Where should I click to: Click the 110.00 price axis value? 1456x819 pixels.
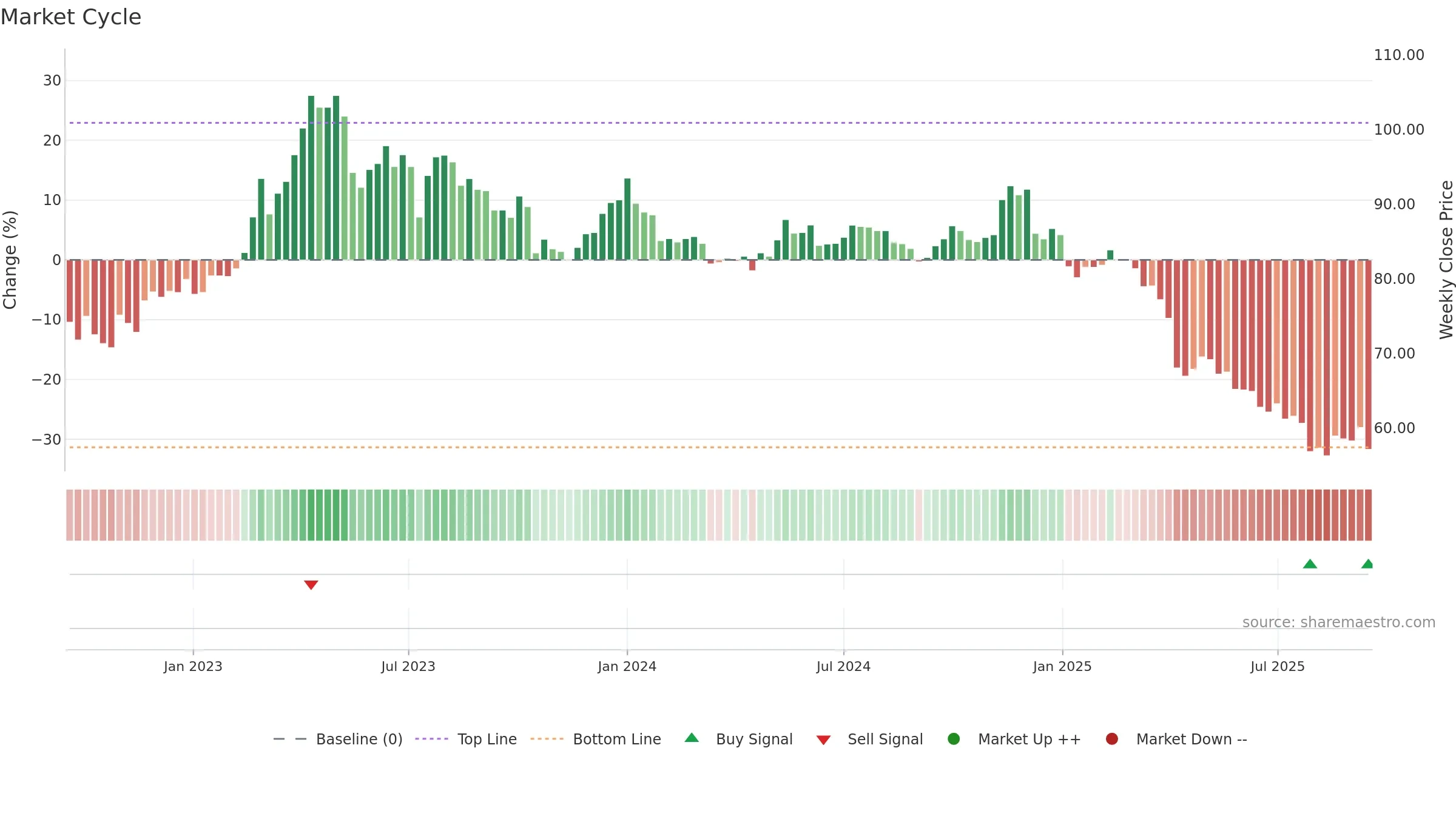(x=1399, y=55)
